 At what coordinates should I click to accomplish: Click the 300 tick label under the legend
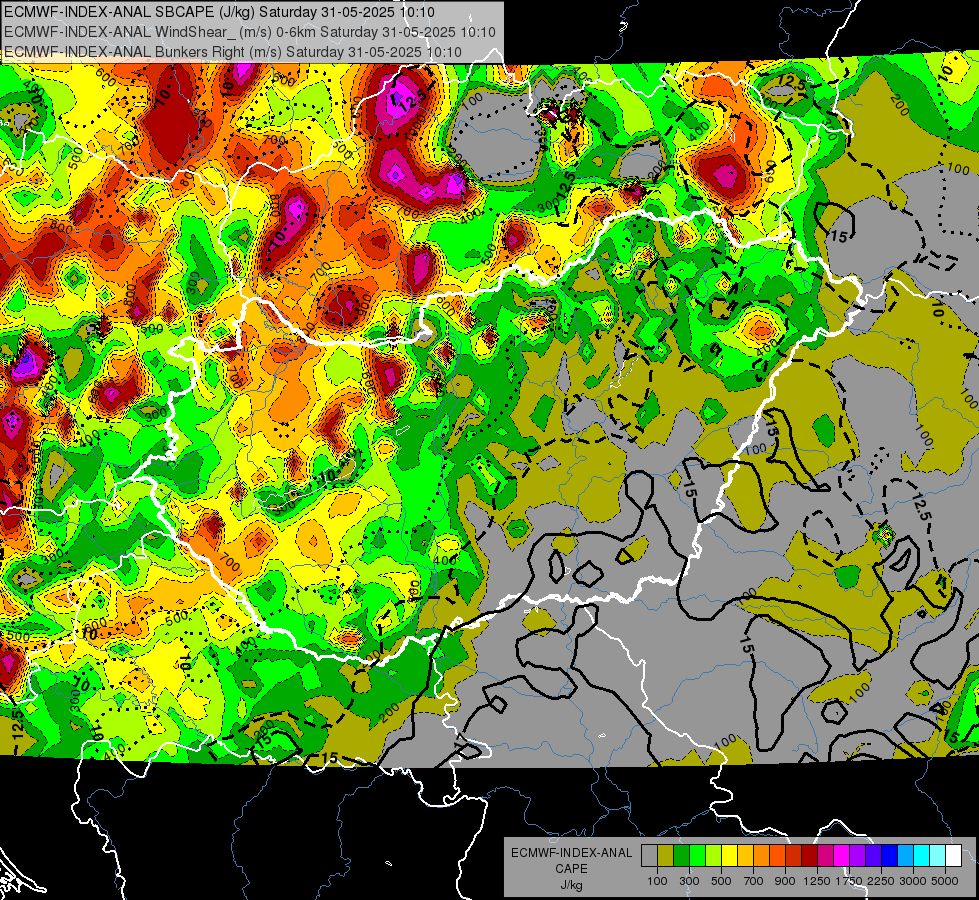689,881
